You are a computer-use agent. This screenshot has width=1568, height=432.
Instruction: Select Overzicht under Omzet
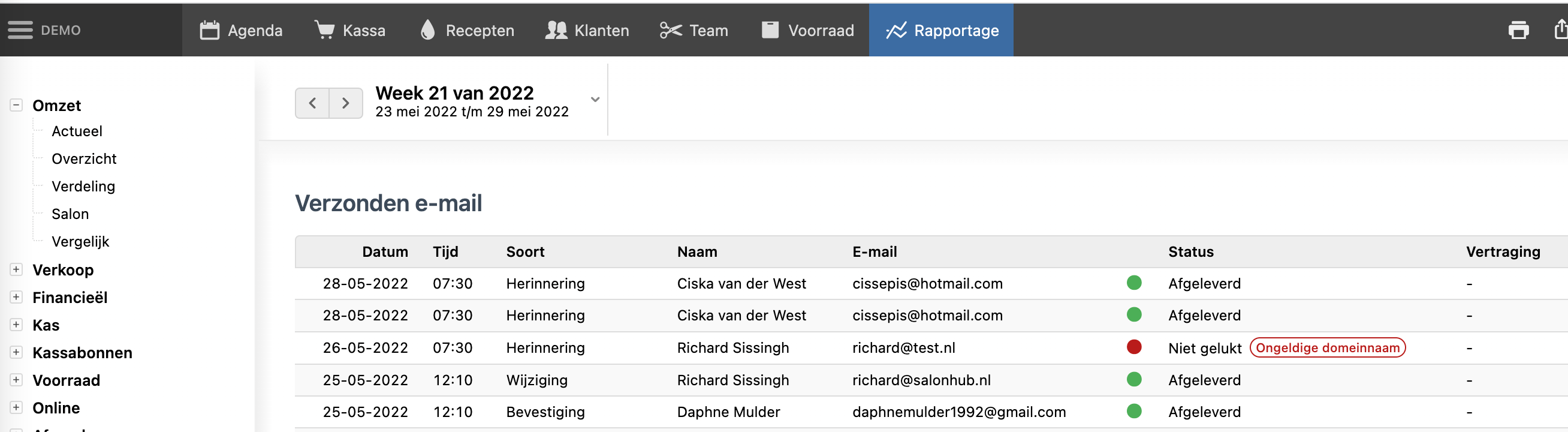[84, 158]
